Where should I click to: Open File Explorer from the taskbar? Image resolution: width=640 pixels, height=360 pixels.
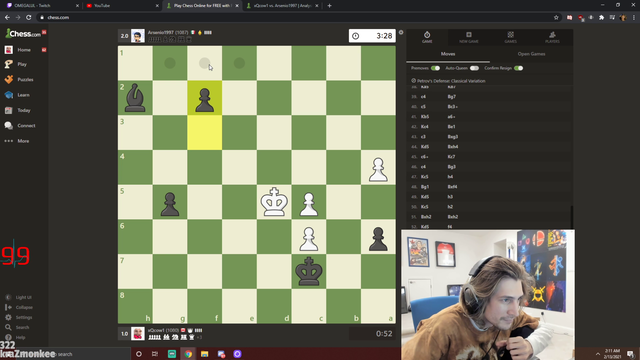click(204, 354)
